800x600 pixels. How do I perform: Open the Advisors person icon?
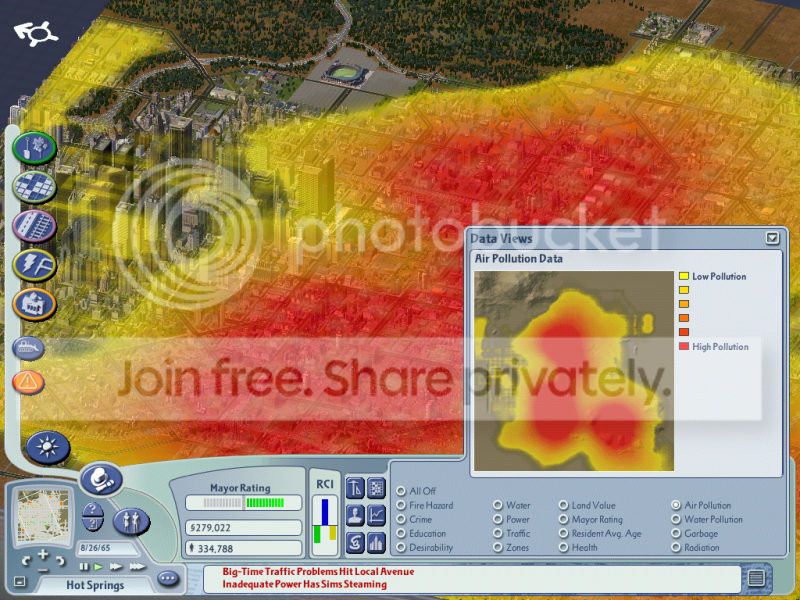pos(355,515)
